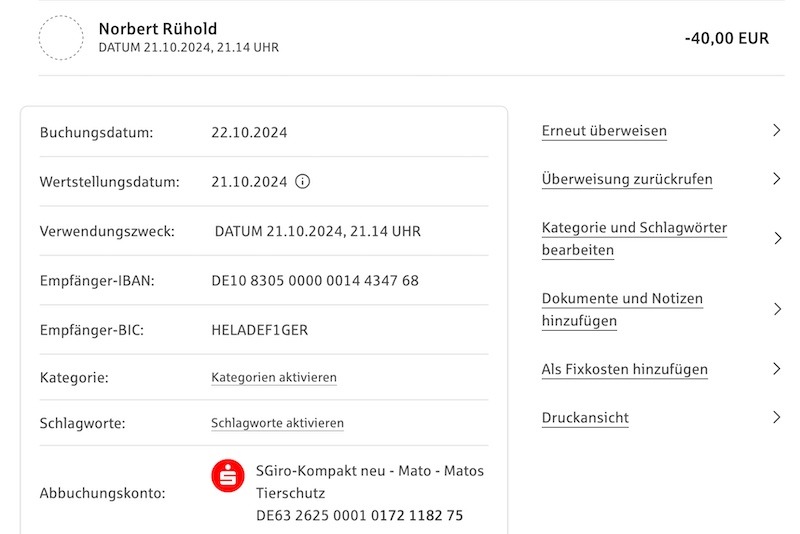Open Dokumente und Notizen hinzufügen
The height and width of the screenshot is (534, 800).
pyautogui.click(x=622, y=310)
